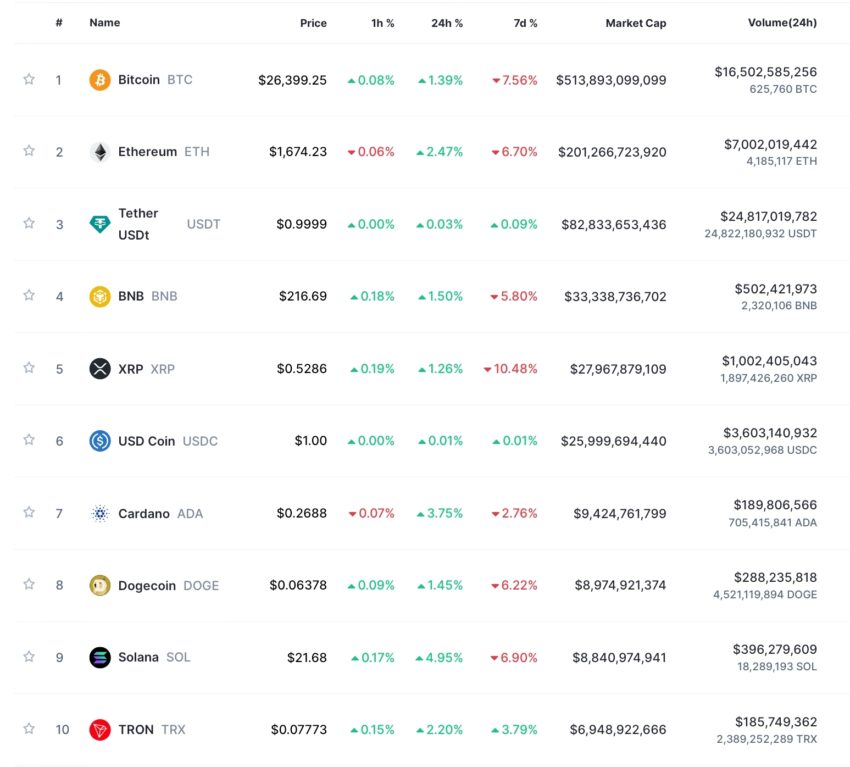Toggle the watchlist star for Bitcoin

29,79
